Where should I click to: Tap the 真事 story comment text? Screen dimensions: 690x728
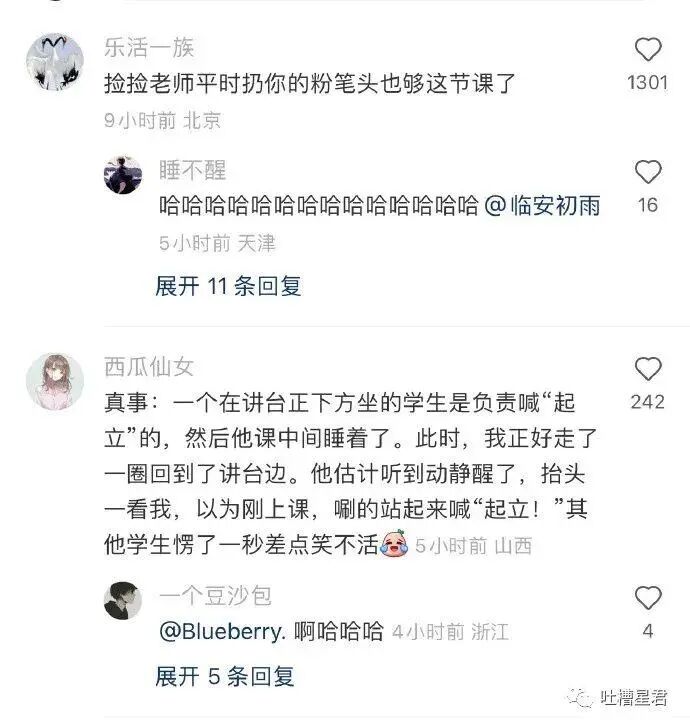pyautogui.click(x=350, y=474)
